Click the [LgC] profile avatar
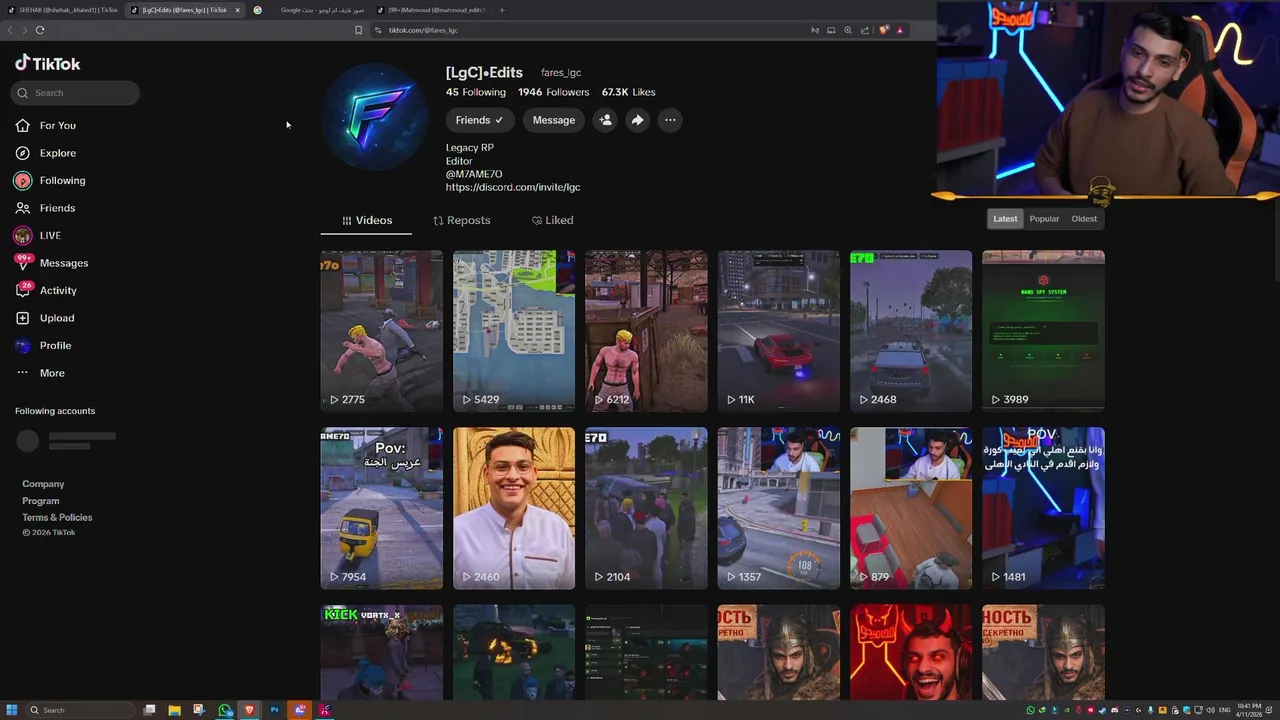This screenshot has width=1280, height=720. pos(375,117)
